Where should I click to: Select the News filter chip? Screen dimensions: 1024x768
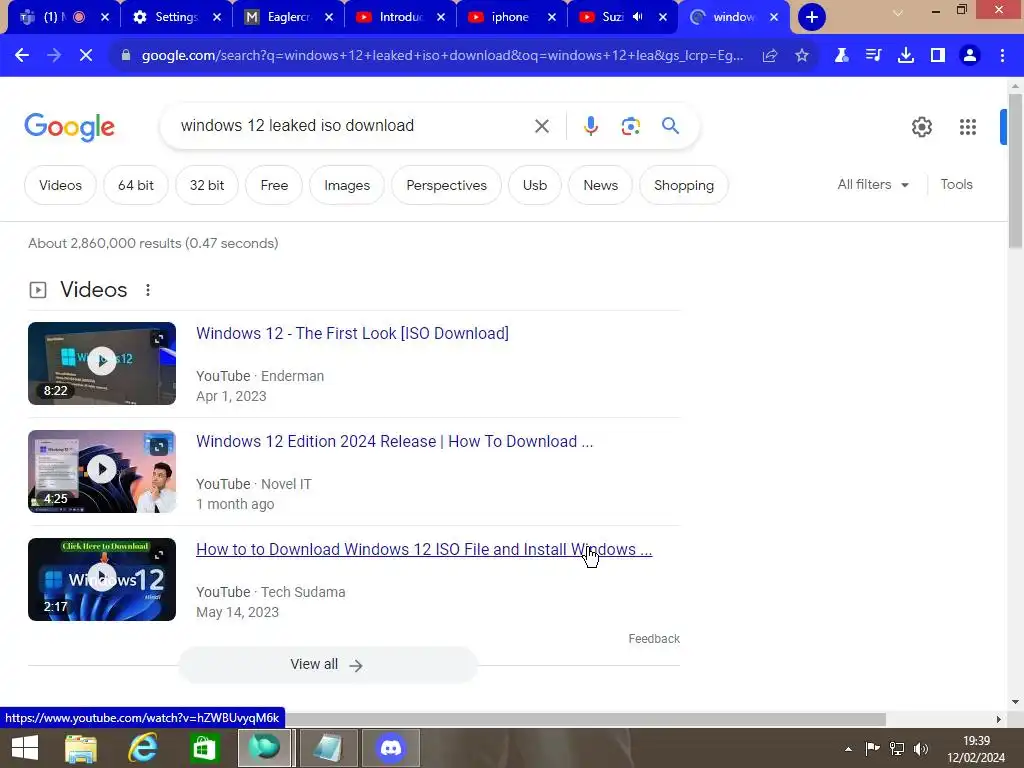tap(600, 185)
